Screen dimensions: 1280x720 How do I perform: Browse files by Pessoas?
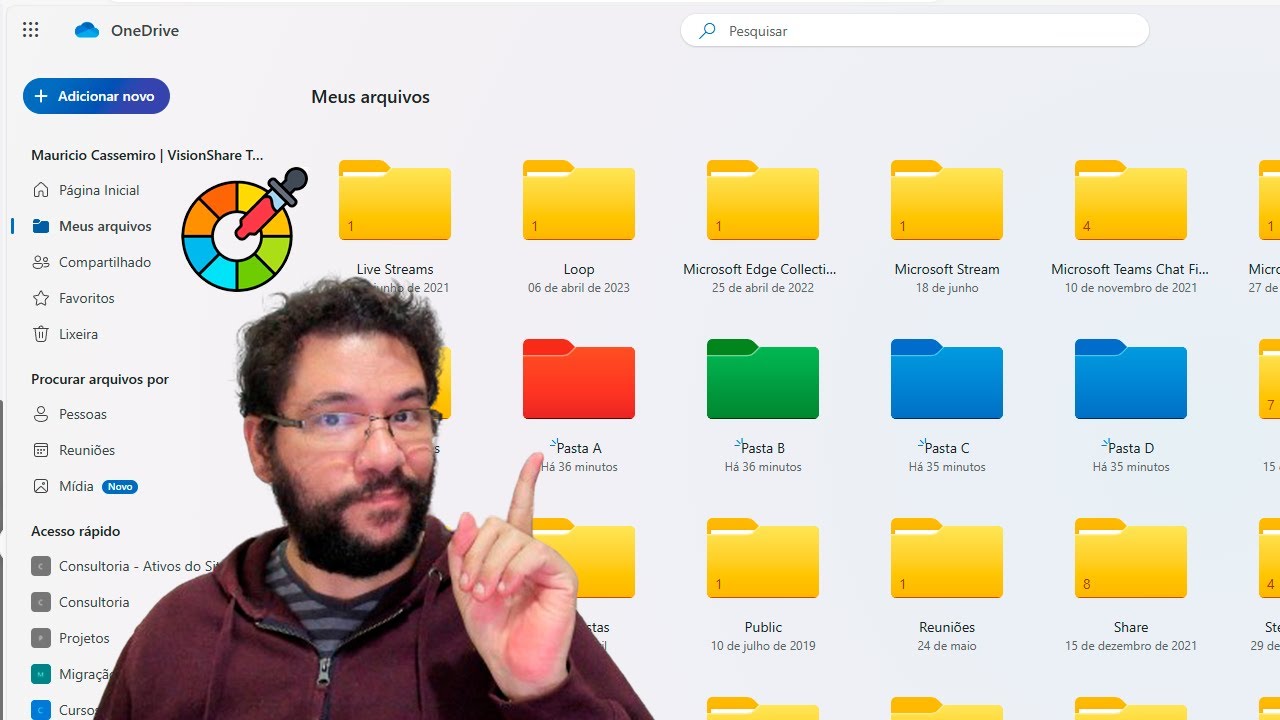[83, 414]
